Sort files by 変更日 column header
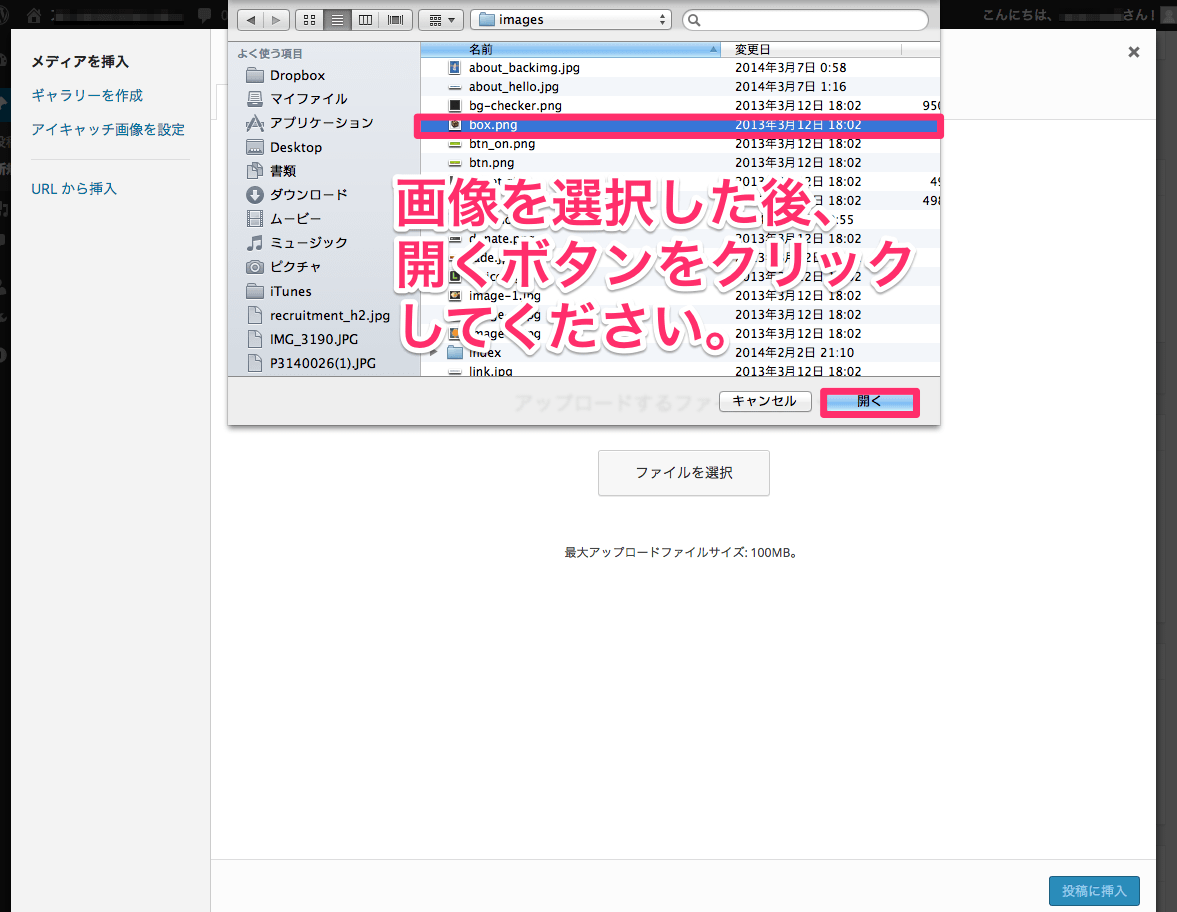This screenshot has width=1177, height=912. pos(811,50)
